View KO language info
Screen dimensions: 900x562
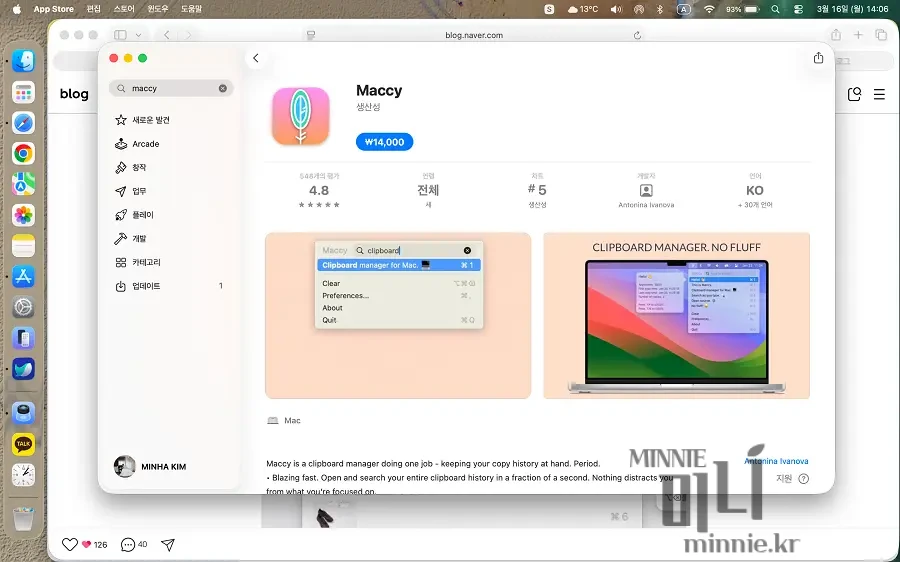pyautogui.click(x=755, y=191)
